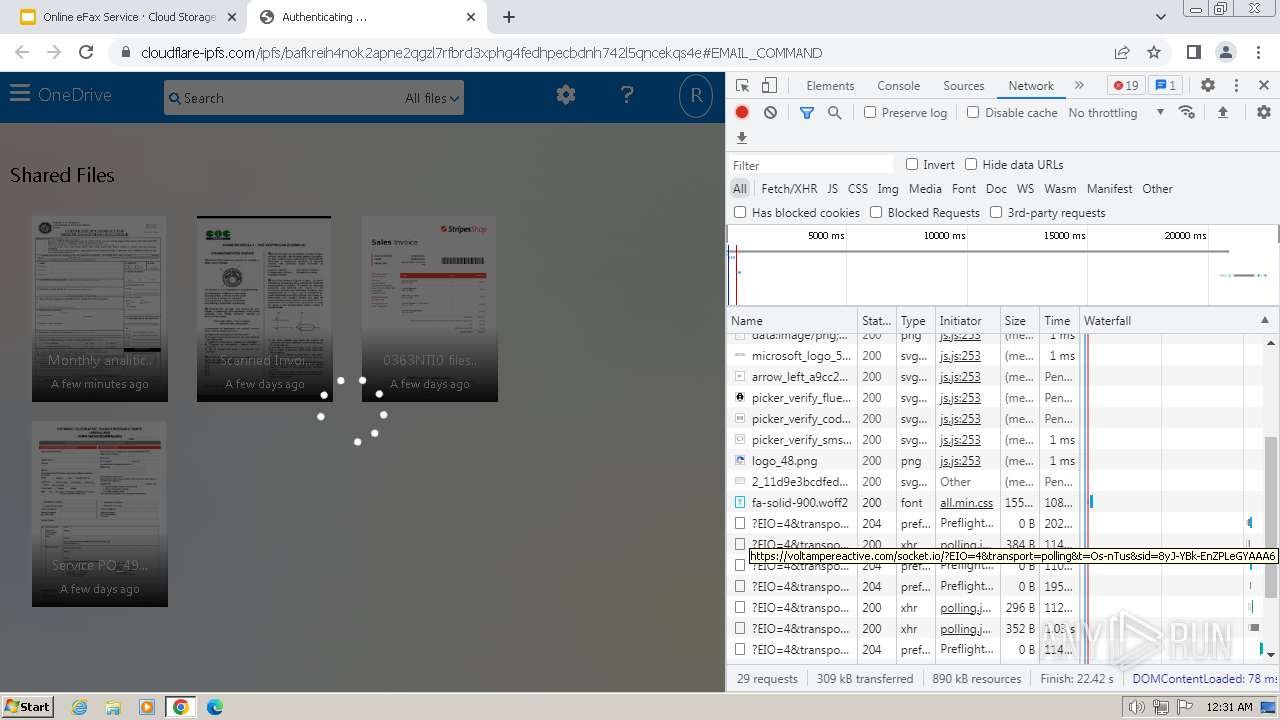Click the inspect element picker icon
The image size is (1280, 720).
coord(742,86)
